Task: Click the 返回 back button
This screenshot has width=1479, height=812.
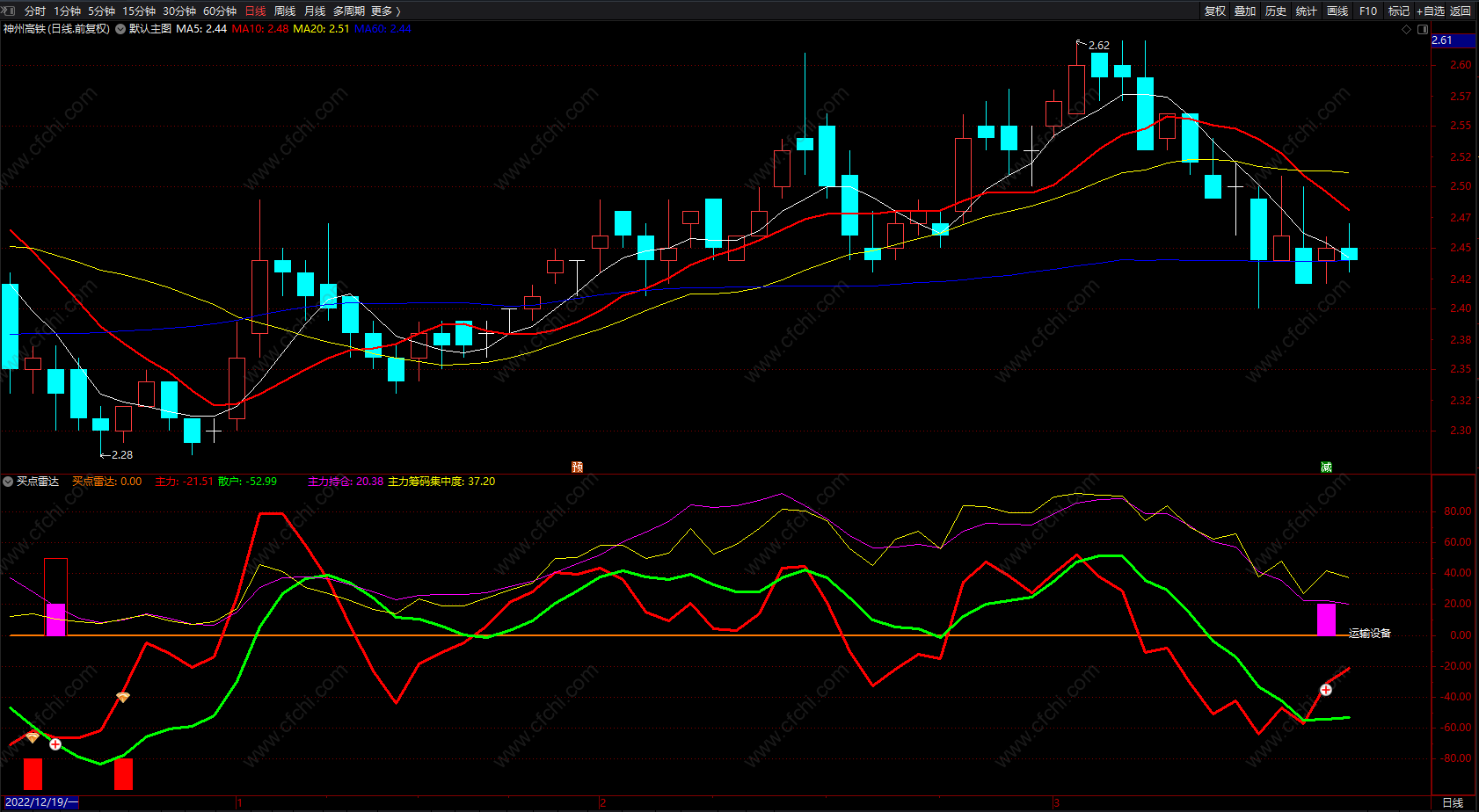Action: [x=1461, y=11]
